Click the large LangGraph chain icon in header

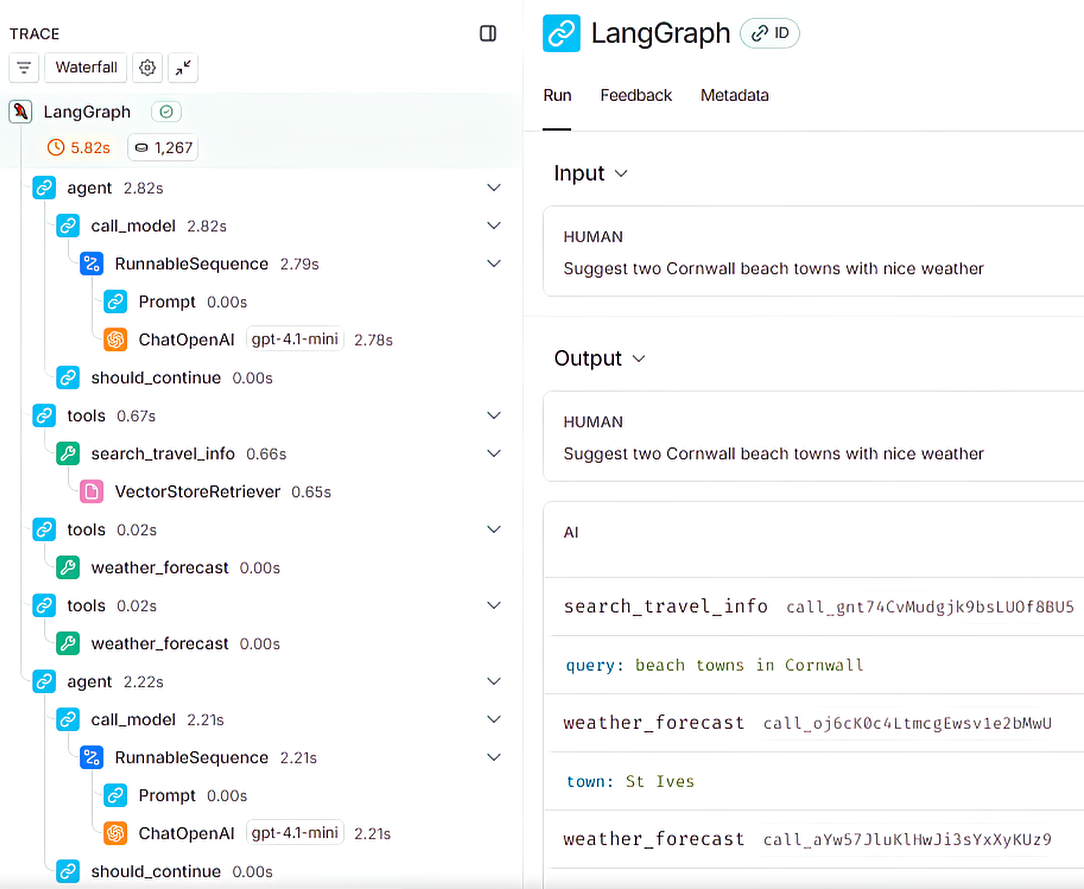tap(561, 33)
